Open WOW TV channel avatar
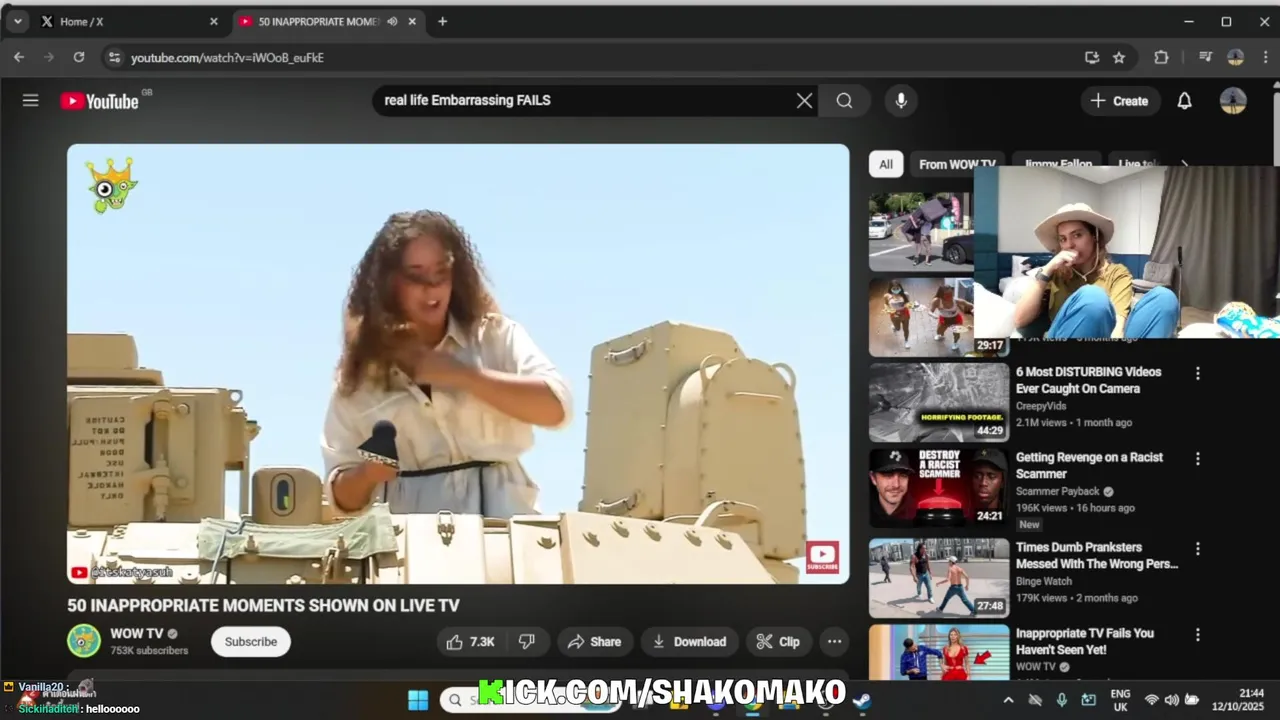 (84, 641)
